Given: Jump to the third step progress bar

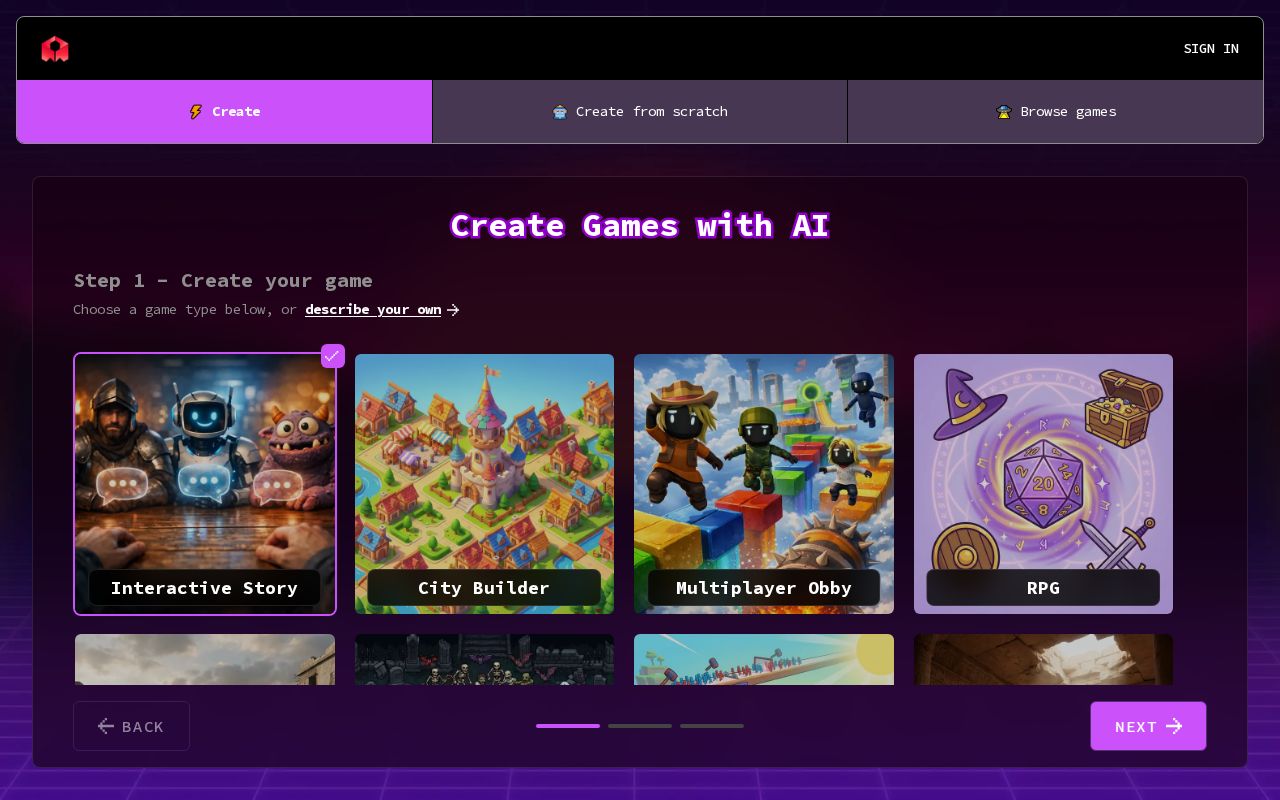Looking at the screenshot, I should [712, 726].
